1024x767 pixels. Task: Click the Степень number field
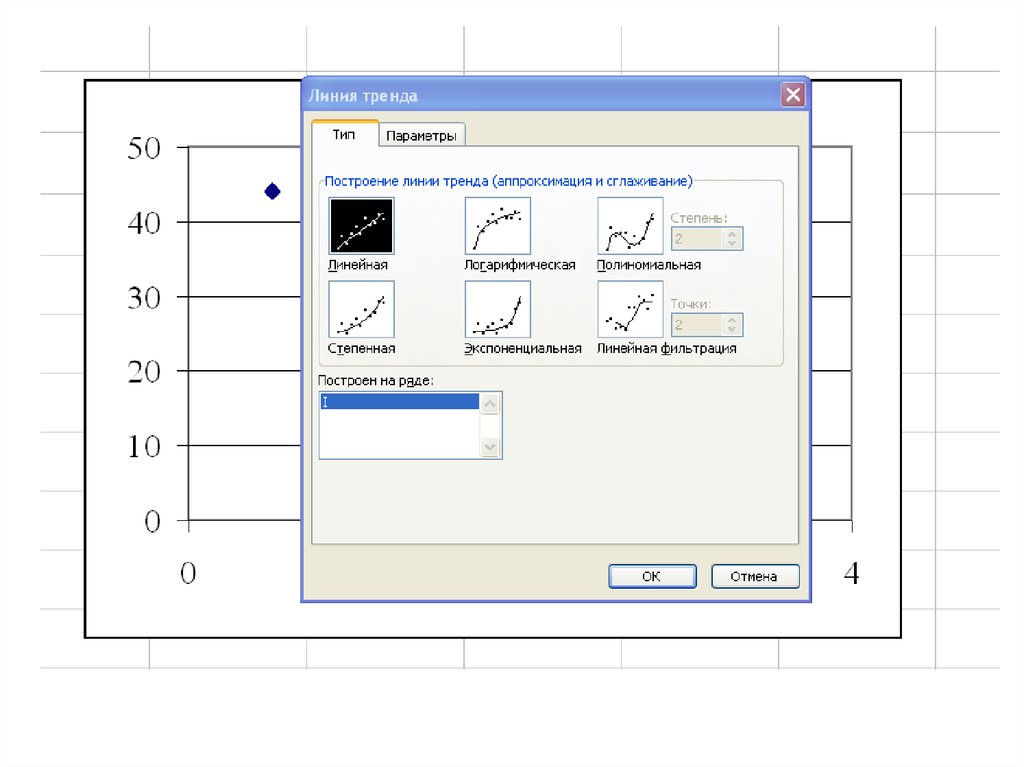point(696,240)
